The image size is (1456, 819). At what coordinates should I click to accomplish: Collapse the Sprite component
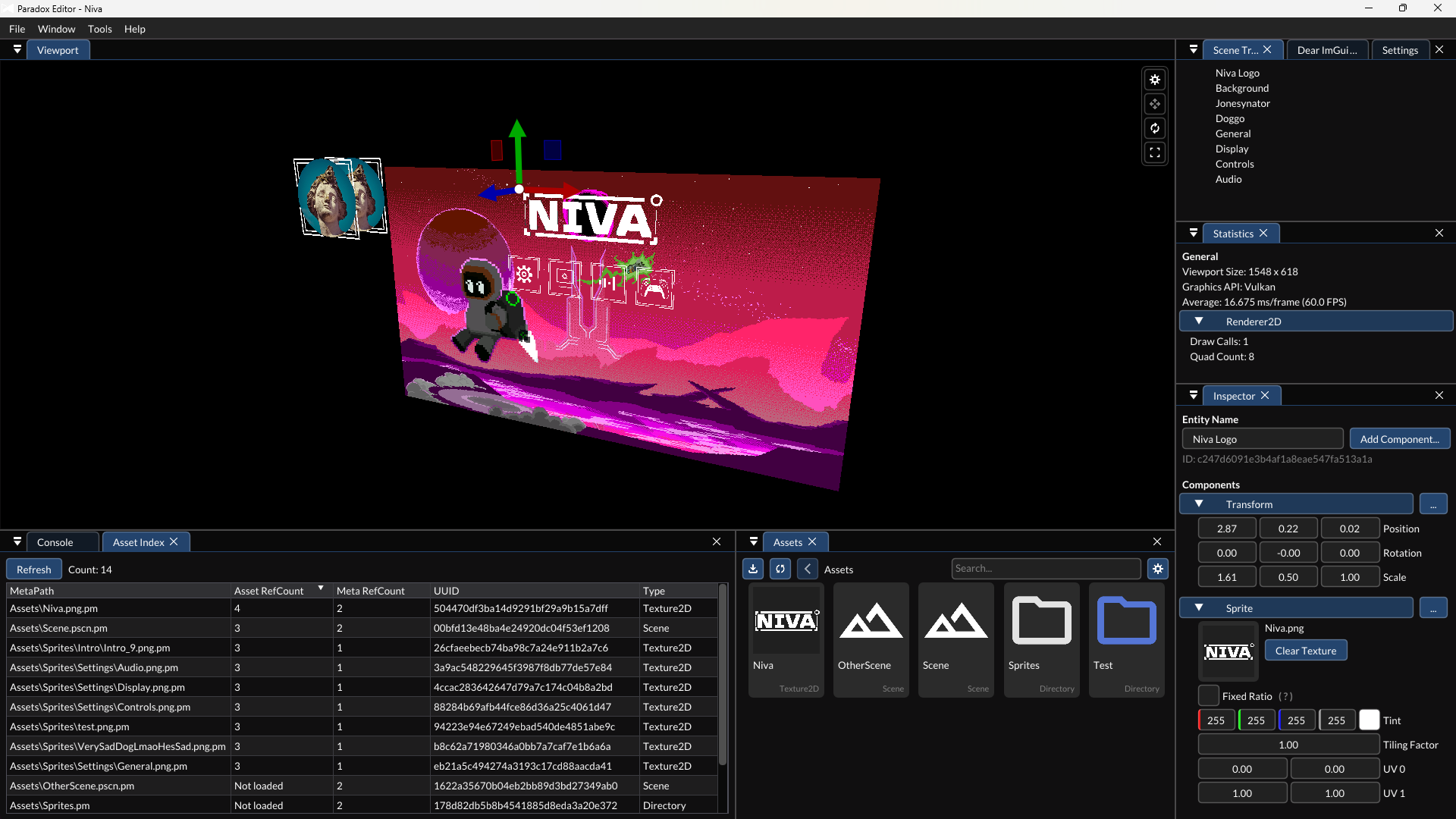pyautogui.click(x=1199, y=608)
